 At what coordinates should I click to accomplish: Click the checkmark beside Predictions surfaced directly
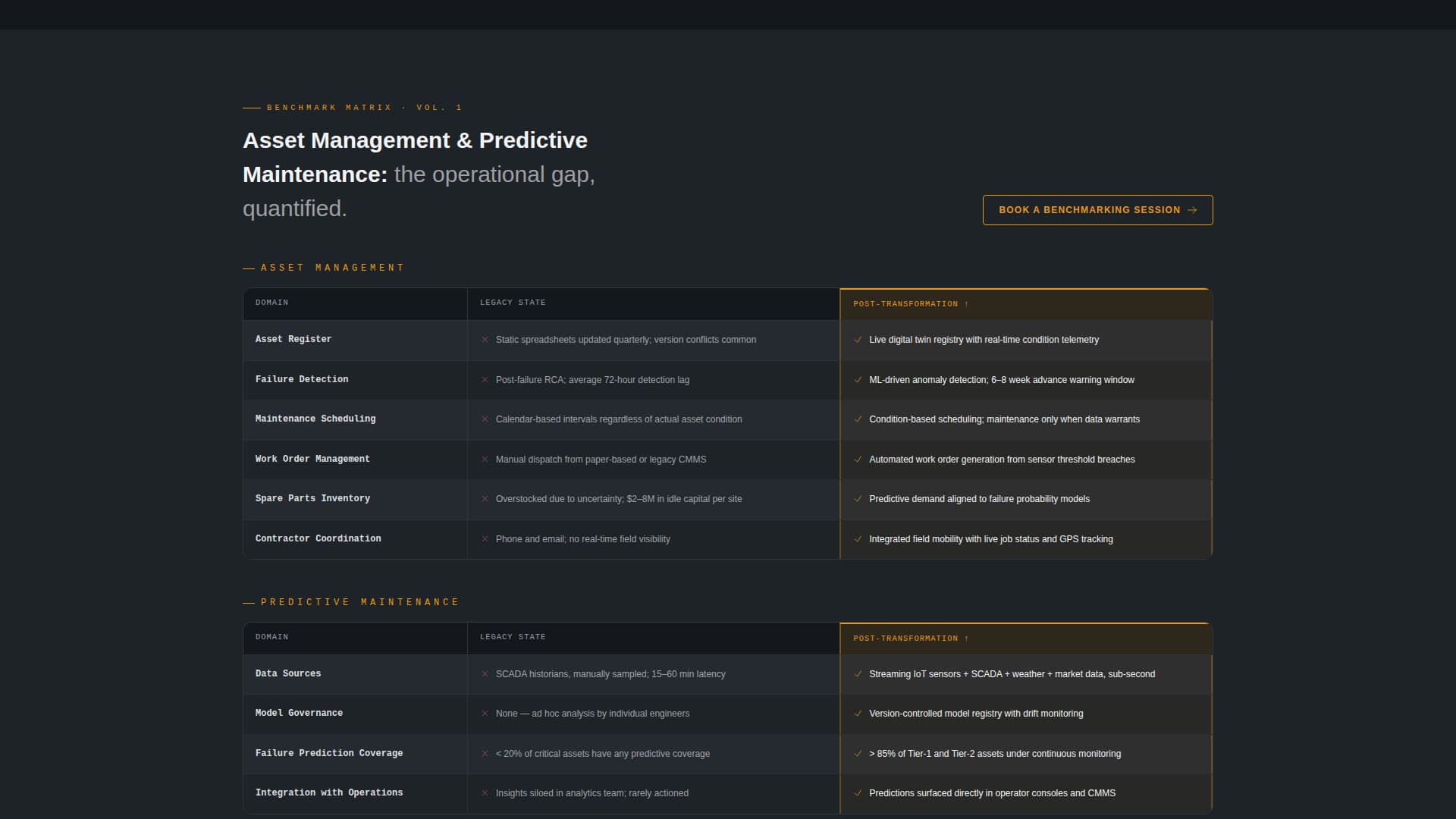(x=858, y=793)
